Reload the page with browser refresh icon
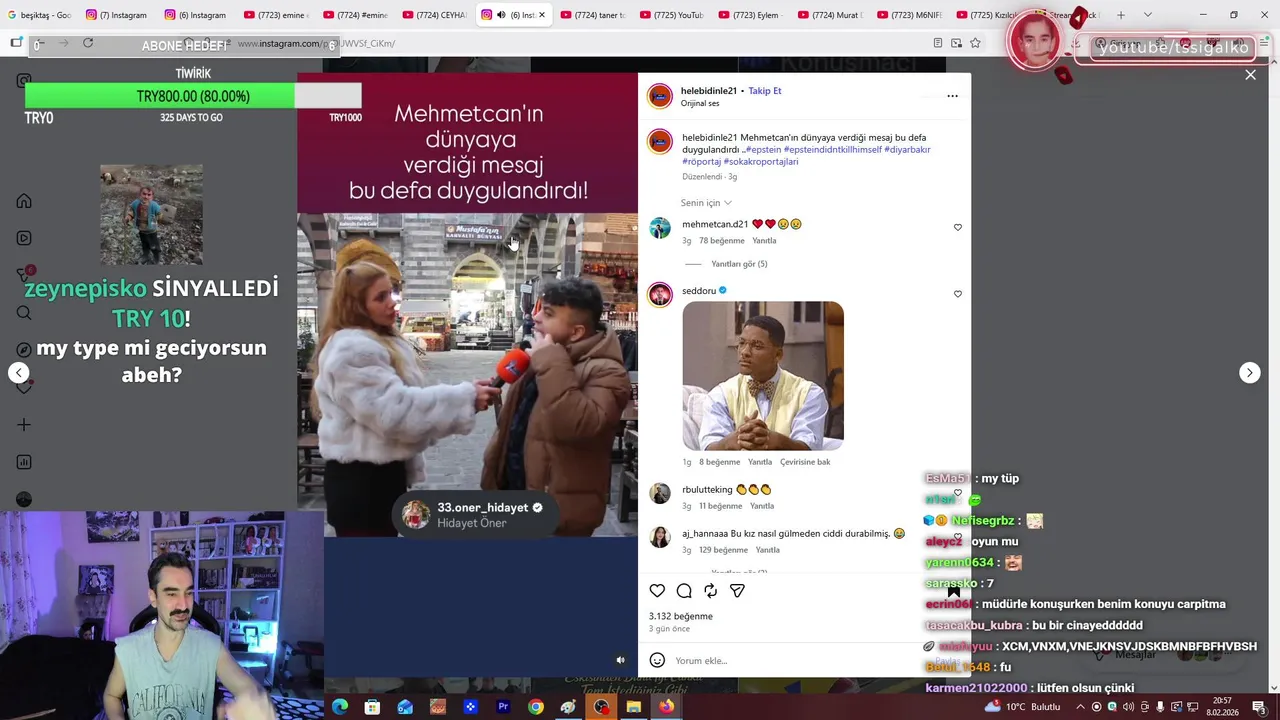 coord(88,43)
